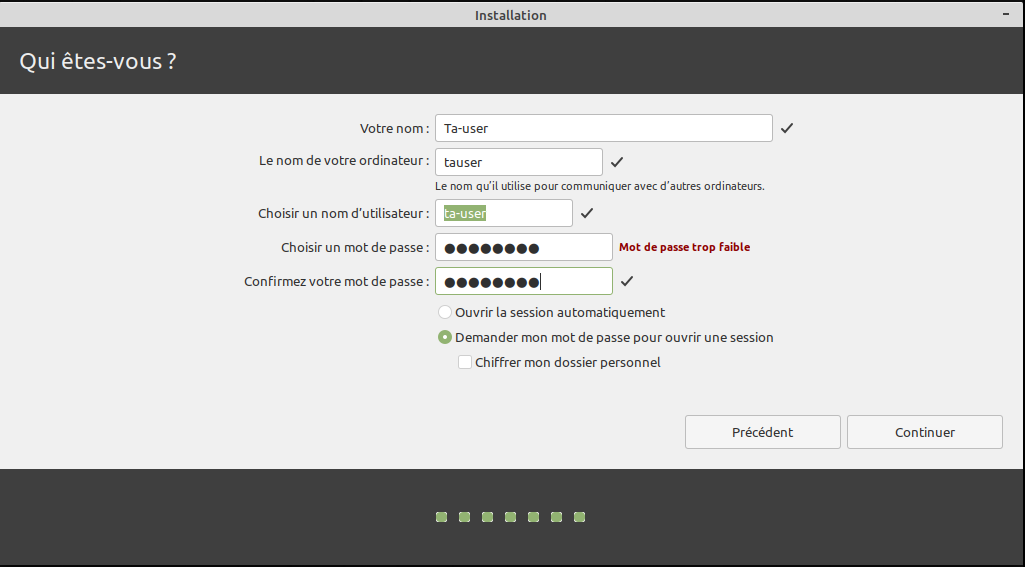Focus the 'Choisir un mot de passe' field
The height and width of the screenshot is (567, 1025).
(x=523, y=247)
